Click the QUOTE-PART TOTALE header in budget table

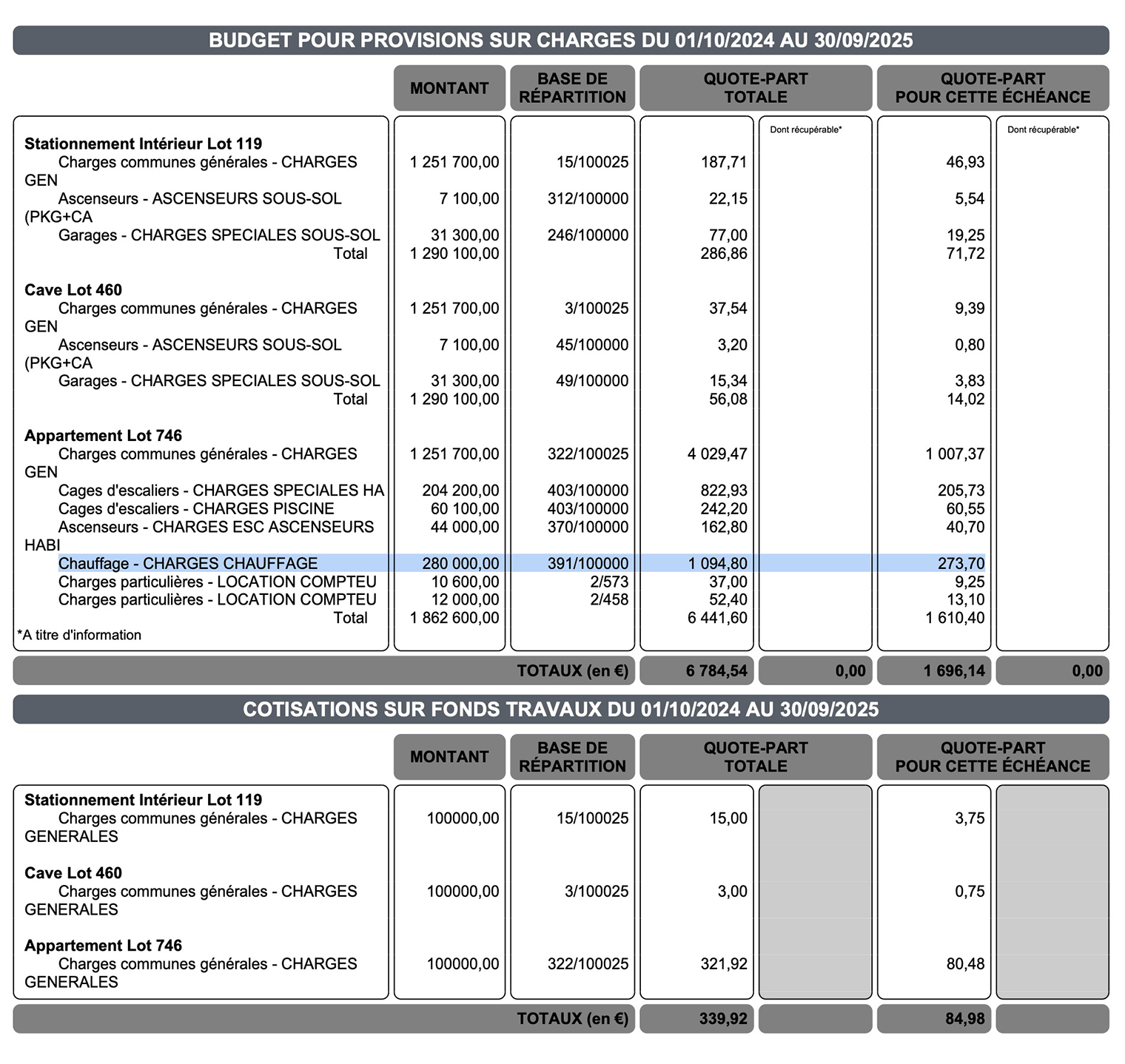[756, 88]
